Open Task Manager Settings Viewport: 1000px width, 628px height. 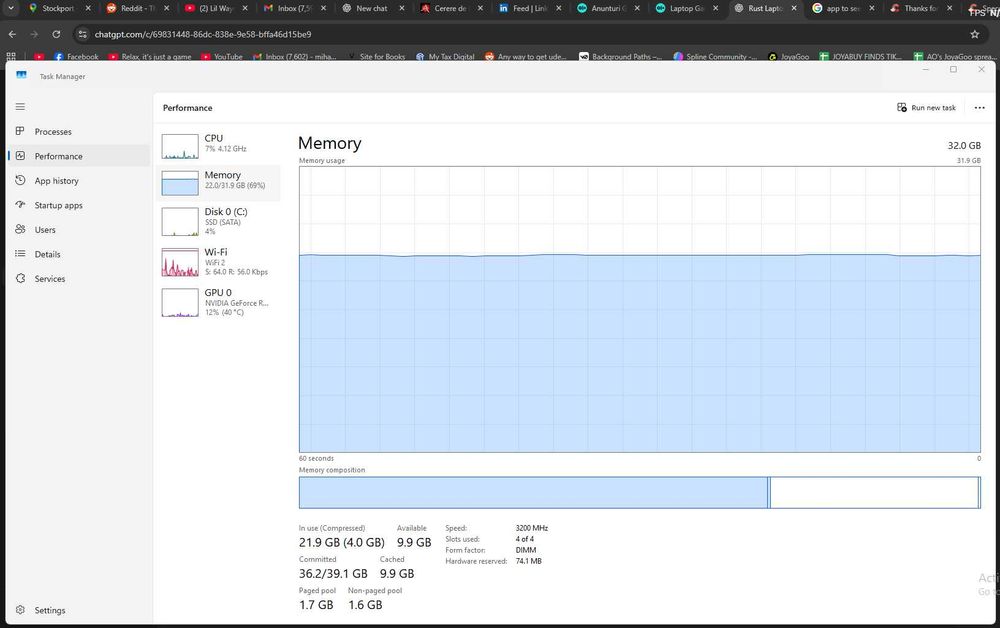click(79, 610)
